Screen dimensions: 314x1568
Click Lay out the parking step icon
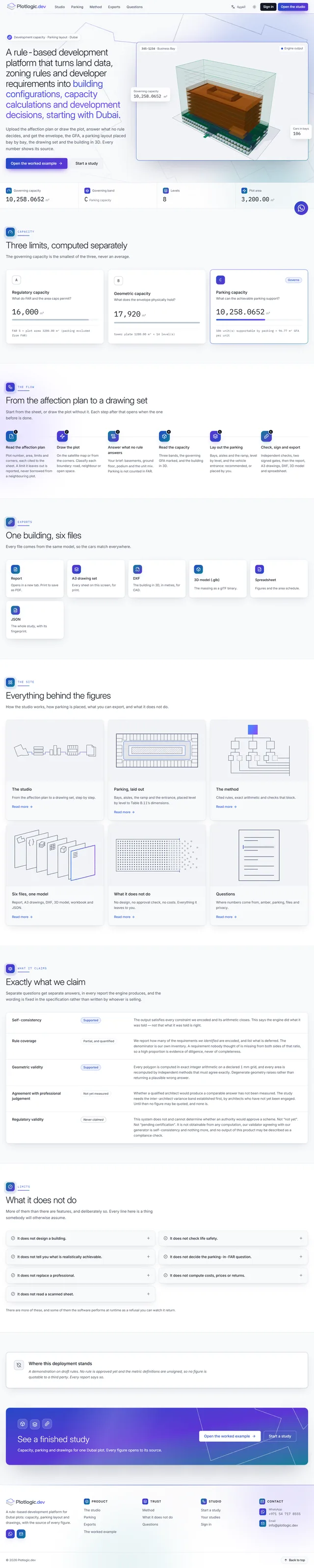tap(215, 436)
